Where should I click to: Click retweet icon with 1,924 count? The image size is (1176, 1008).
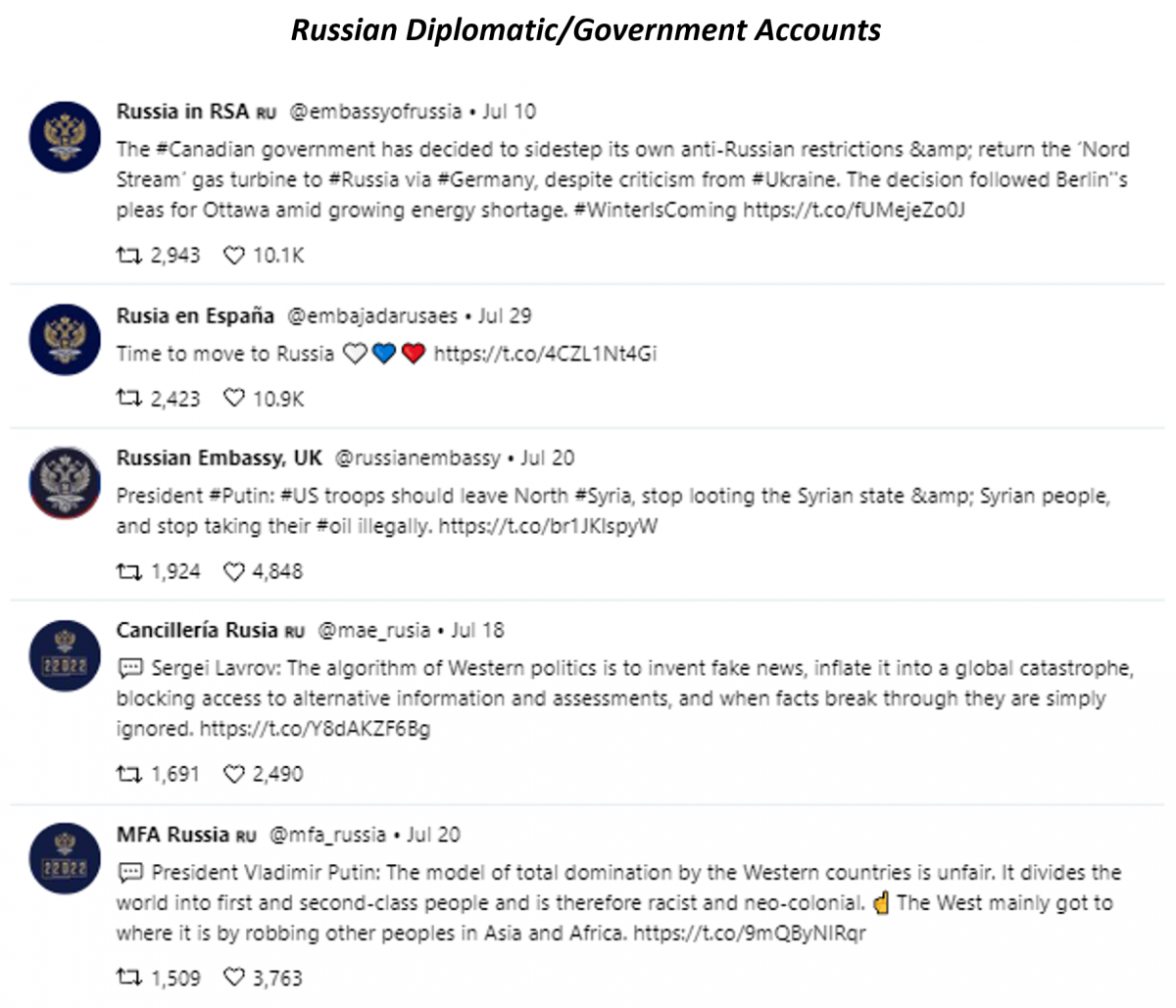(129, 571)
